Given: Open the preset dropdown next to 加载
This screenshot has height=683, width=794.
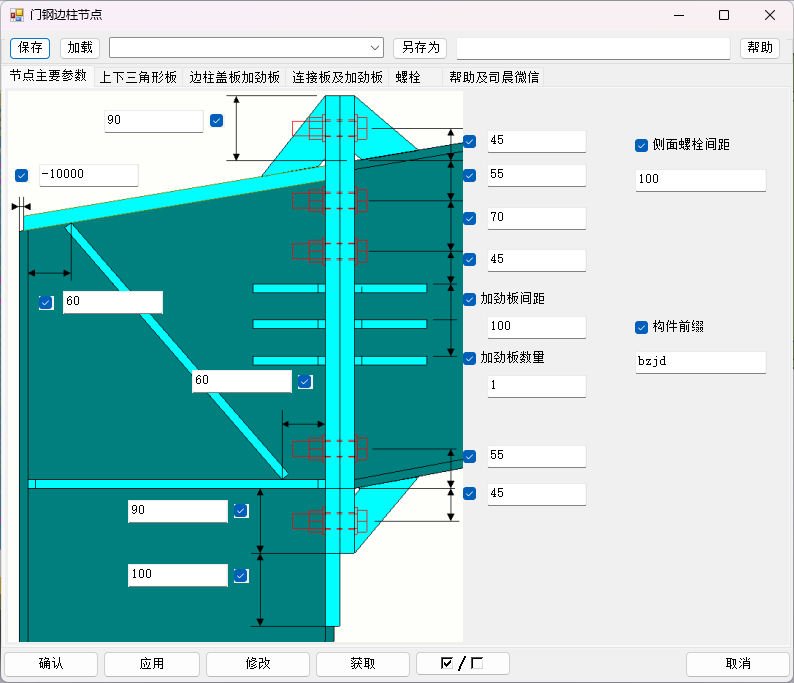Looking at the screenshot, I should 246,48.
